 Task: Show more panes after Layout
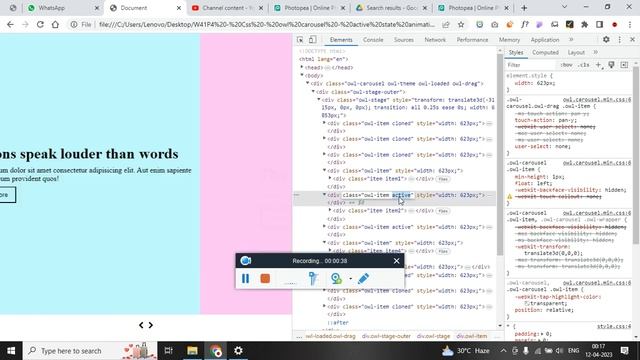click(x=596, y=52)
